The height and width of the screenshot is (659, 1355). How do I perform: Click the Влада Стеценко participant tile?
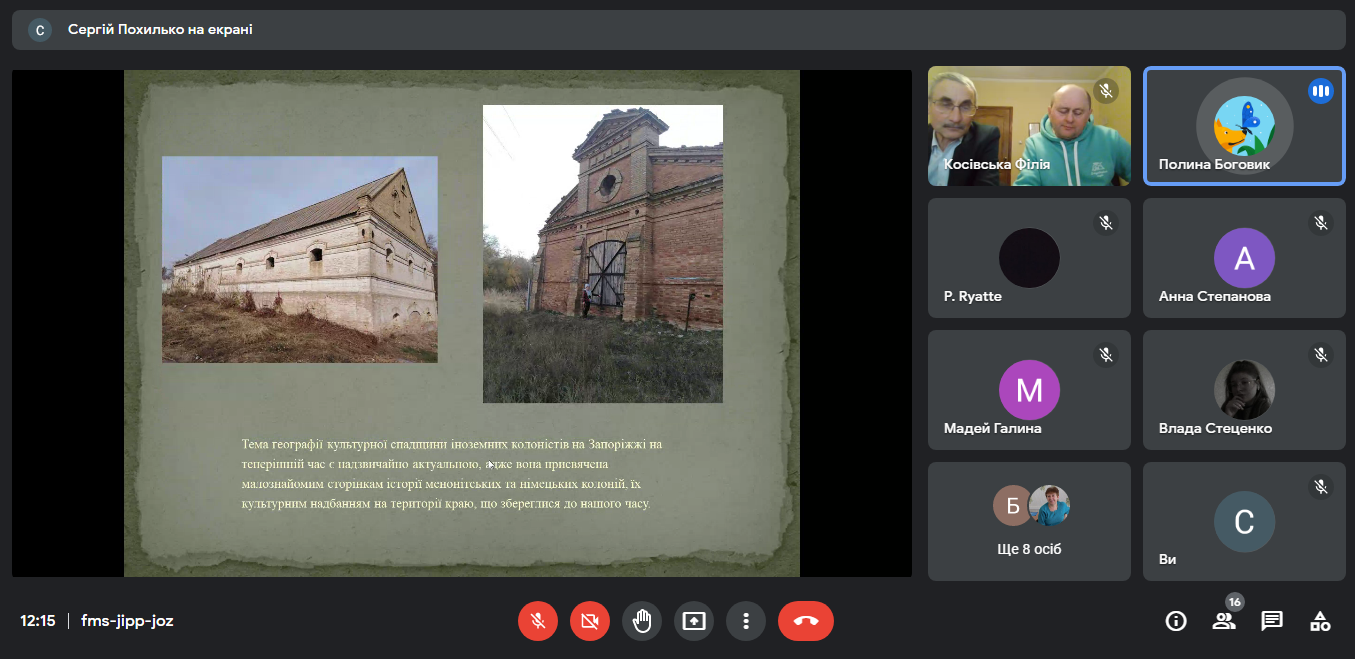click(1243, 390)
